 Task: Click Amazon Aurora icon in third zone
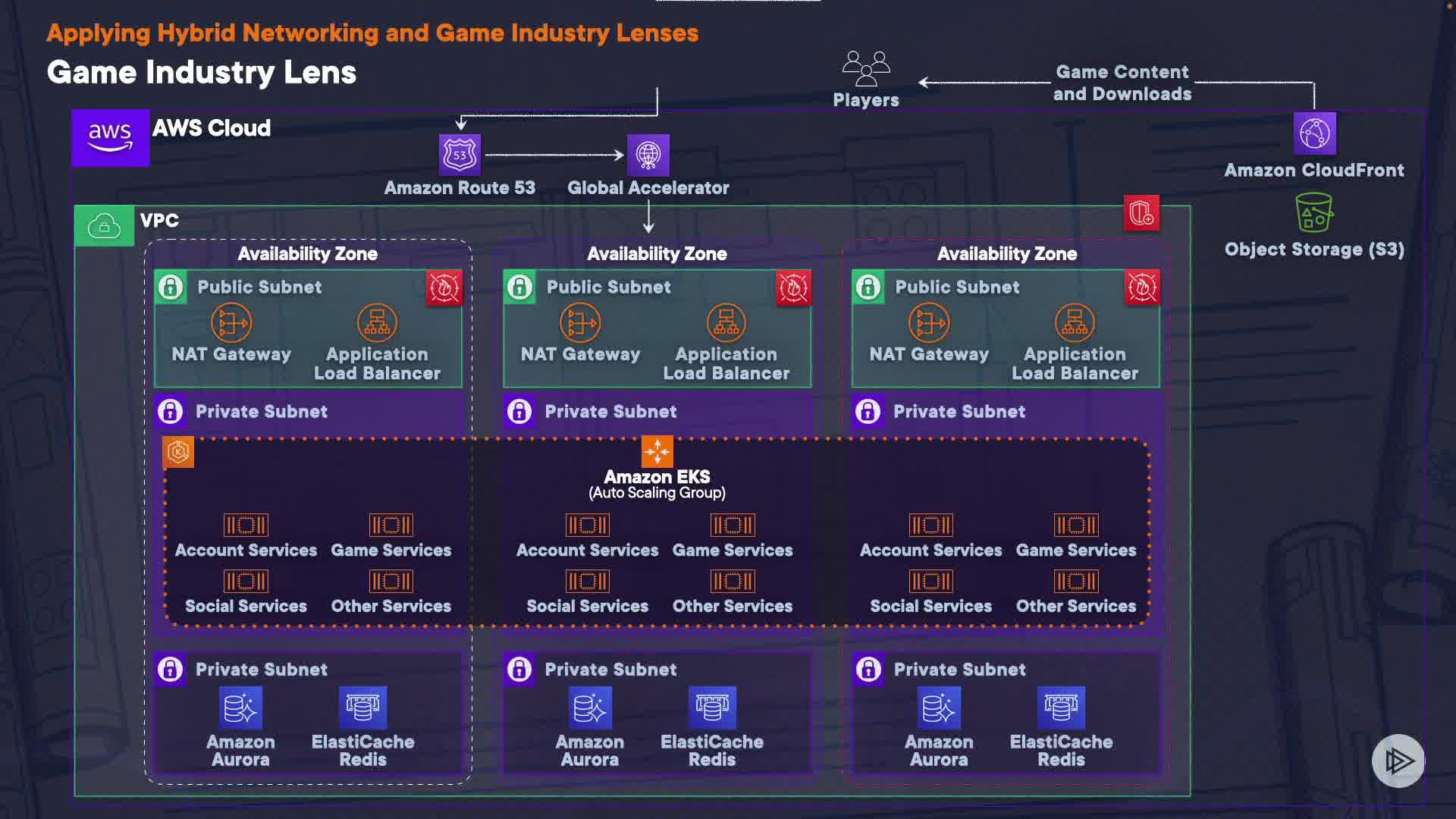tap(939, 708)
